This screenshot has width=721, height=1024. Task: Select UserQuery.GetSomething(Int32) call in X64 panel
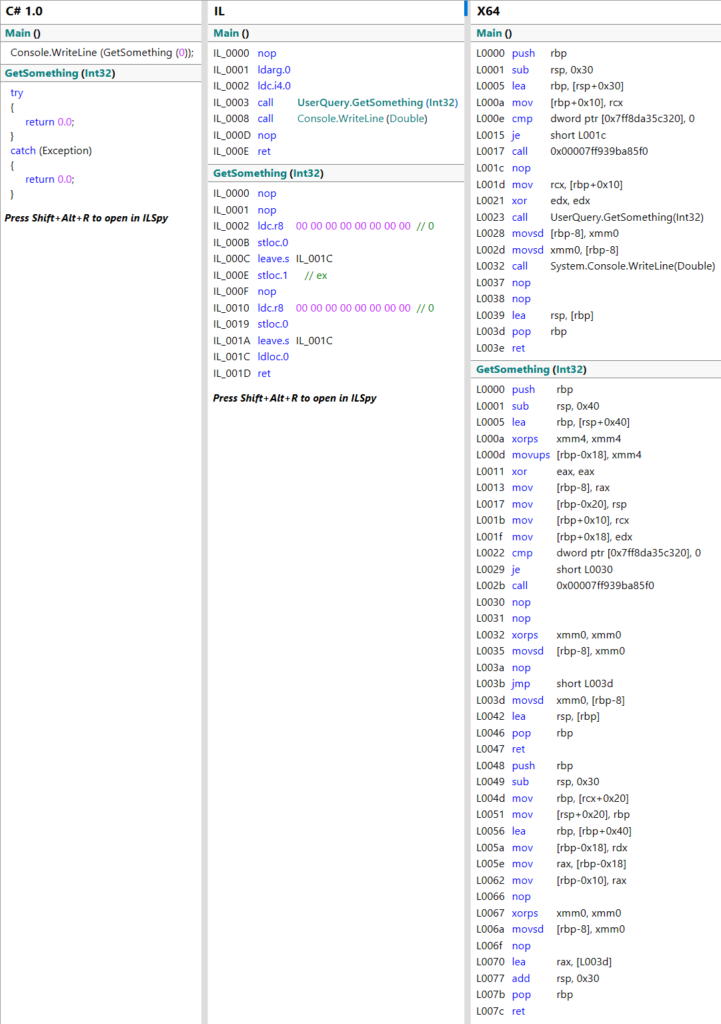pyautogui.click(x=626, y=217)
